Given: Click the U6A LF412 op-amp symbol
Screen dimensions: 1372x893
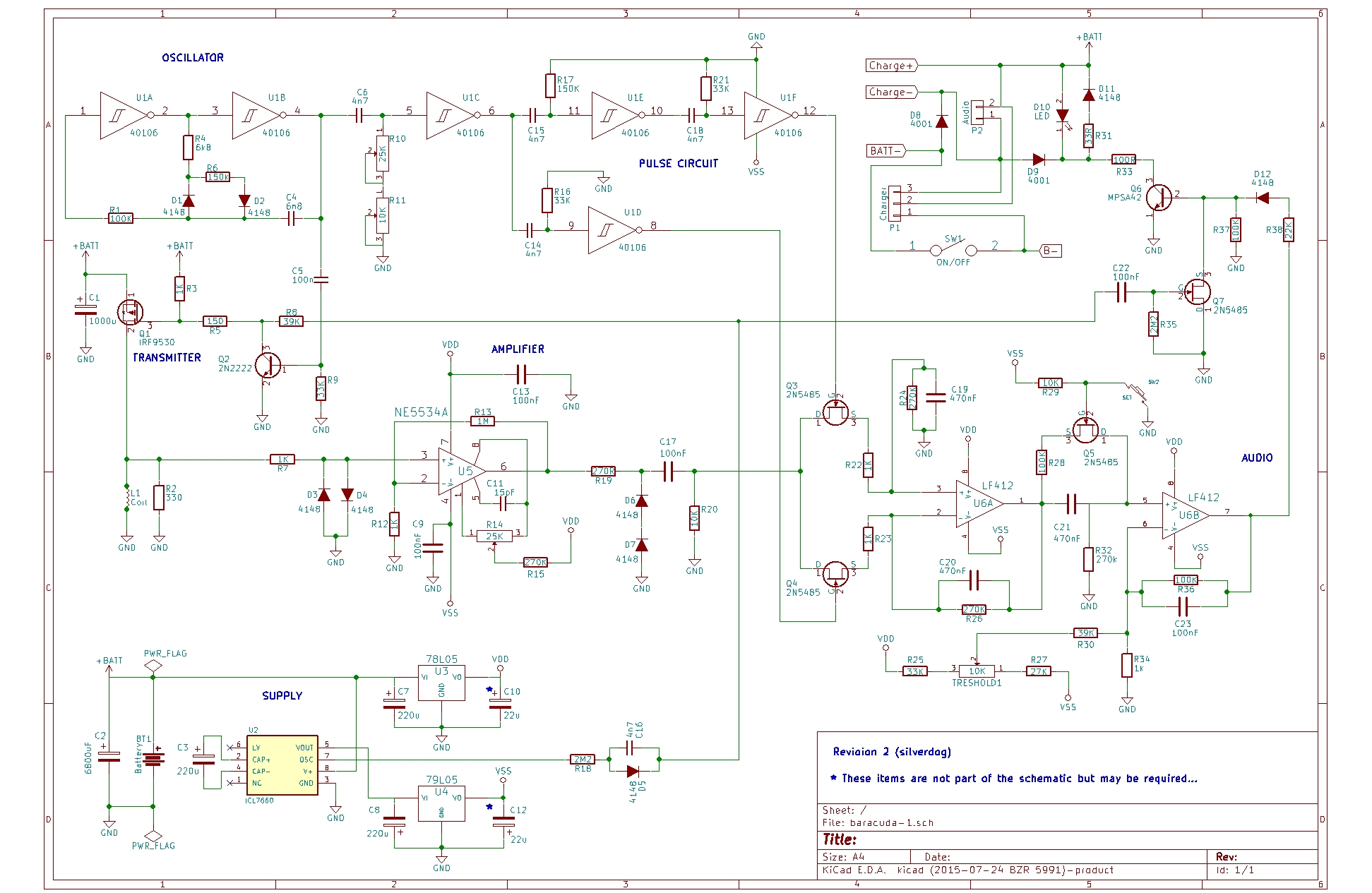Looking at the screenshot, I should tap(979, 503).
